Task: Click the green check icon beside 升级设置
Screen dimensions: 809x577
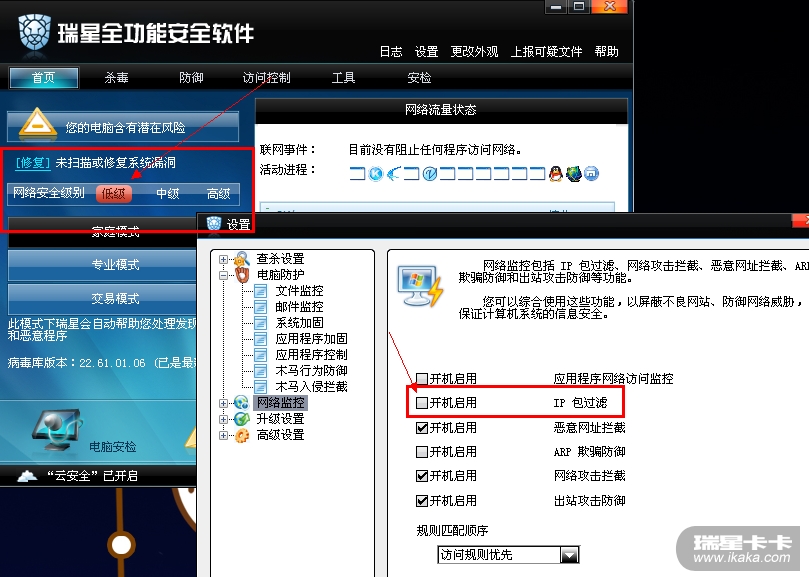Action: tap(241, 419)
